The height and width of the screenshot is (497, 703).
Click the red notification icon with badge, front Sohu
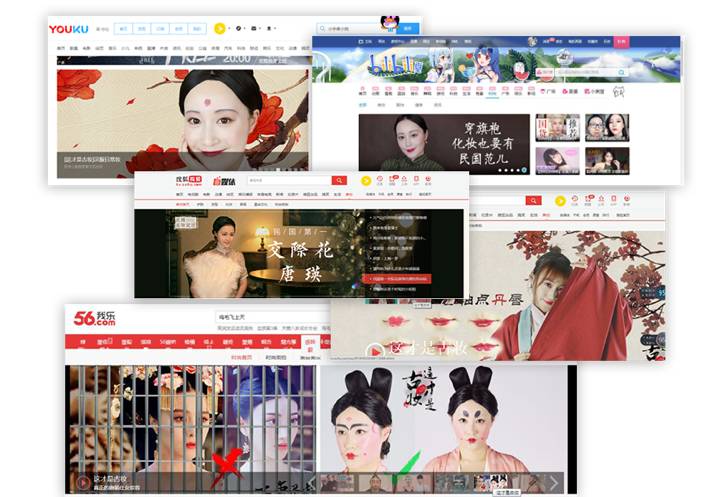pos(392,180)
